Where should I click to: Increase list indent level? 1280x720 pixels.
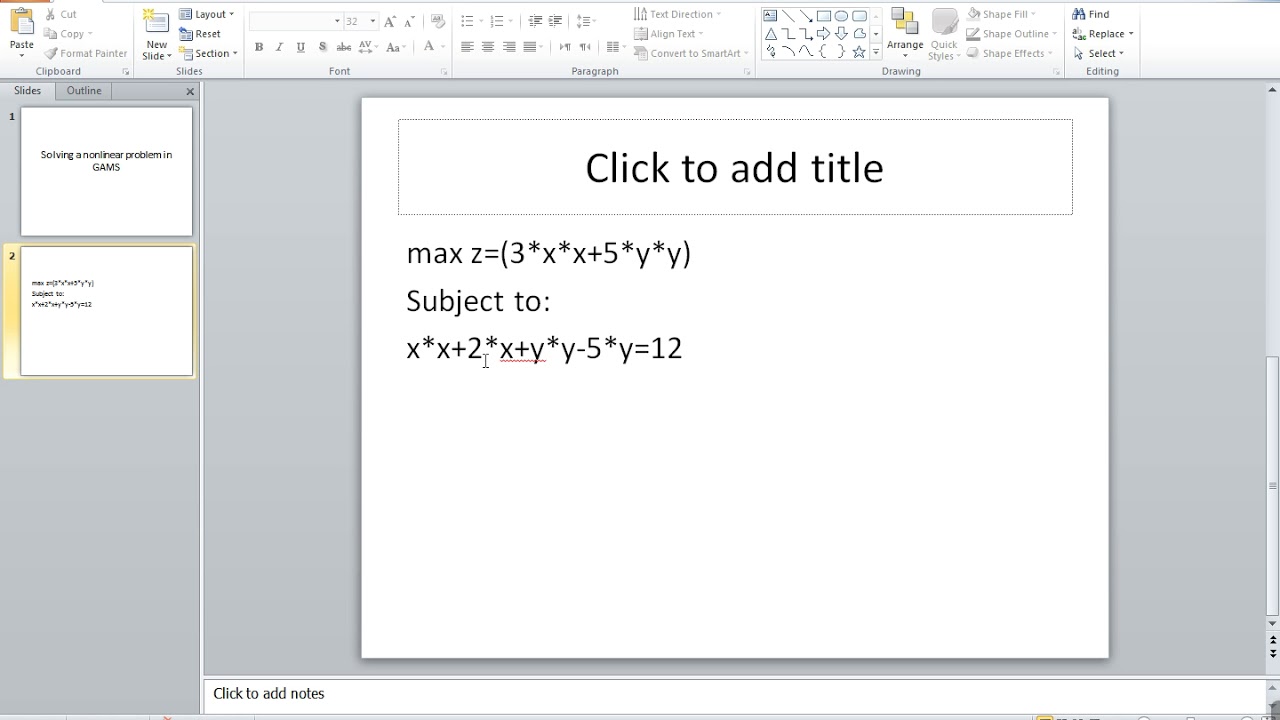coord(556,21)
